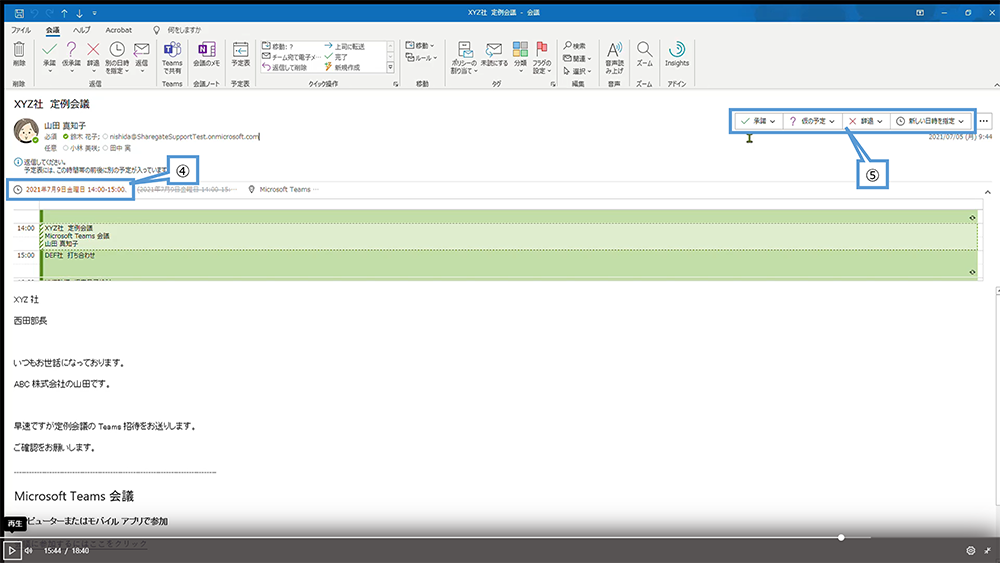The height and width of the screenshot is (563, 1000).
Task: Open the 新しい日時を指定 dropdown
Action: pyautogui.click(x=930, y=121)
